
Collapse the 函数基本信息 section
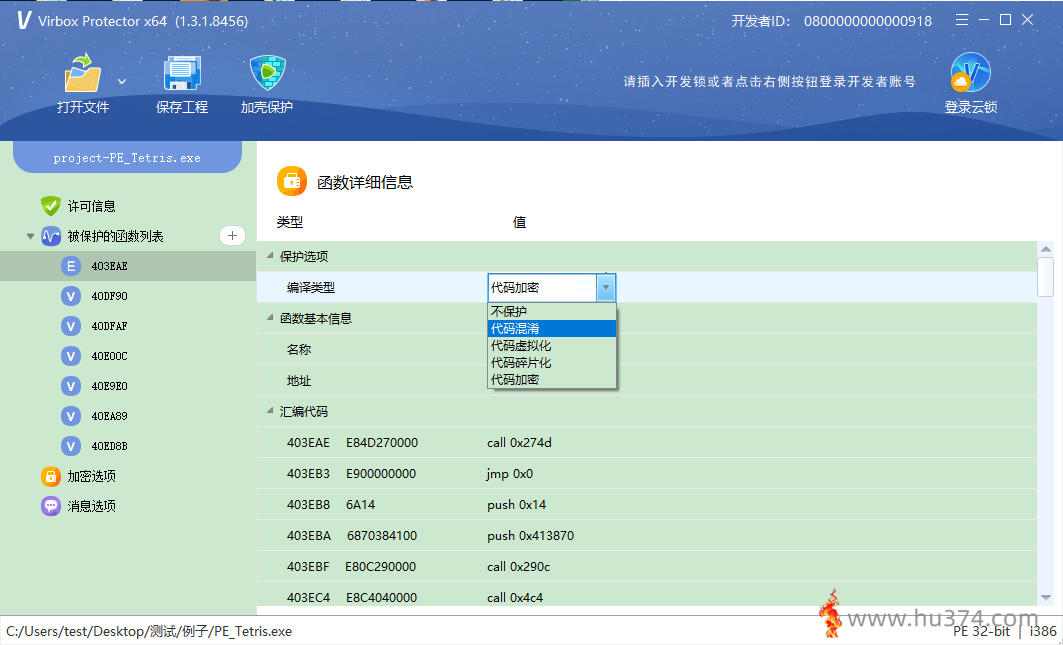(x=270, y=318)
